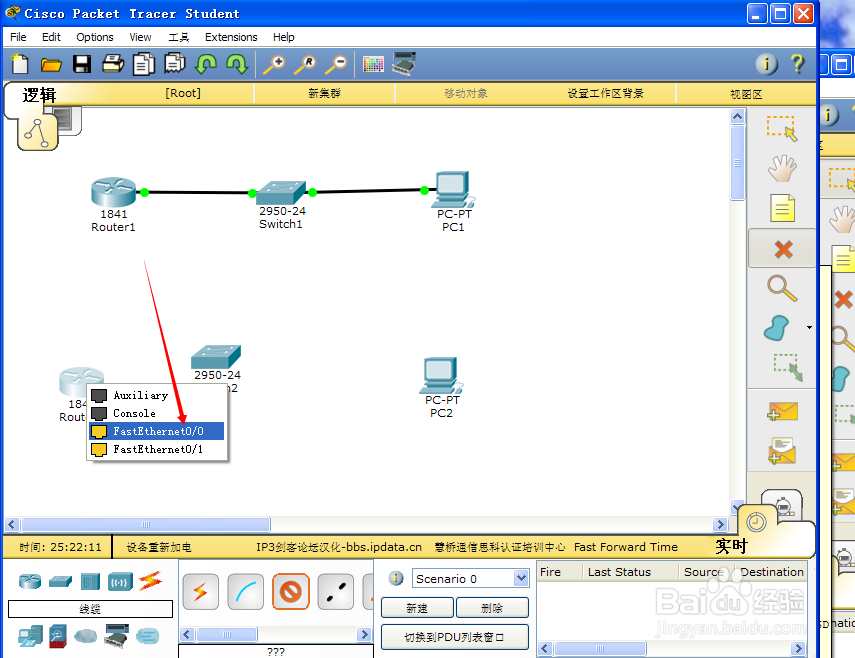Activate the Move Layout hand tool
The width and height of the screenshot is (855, 658).
782,168
